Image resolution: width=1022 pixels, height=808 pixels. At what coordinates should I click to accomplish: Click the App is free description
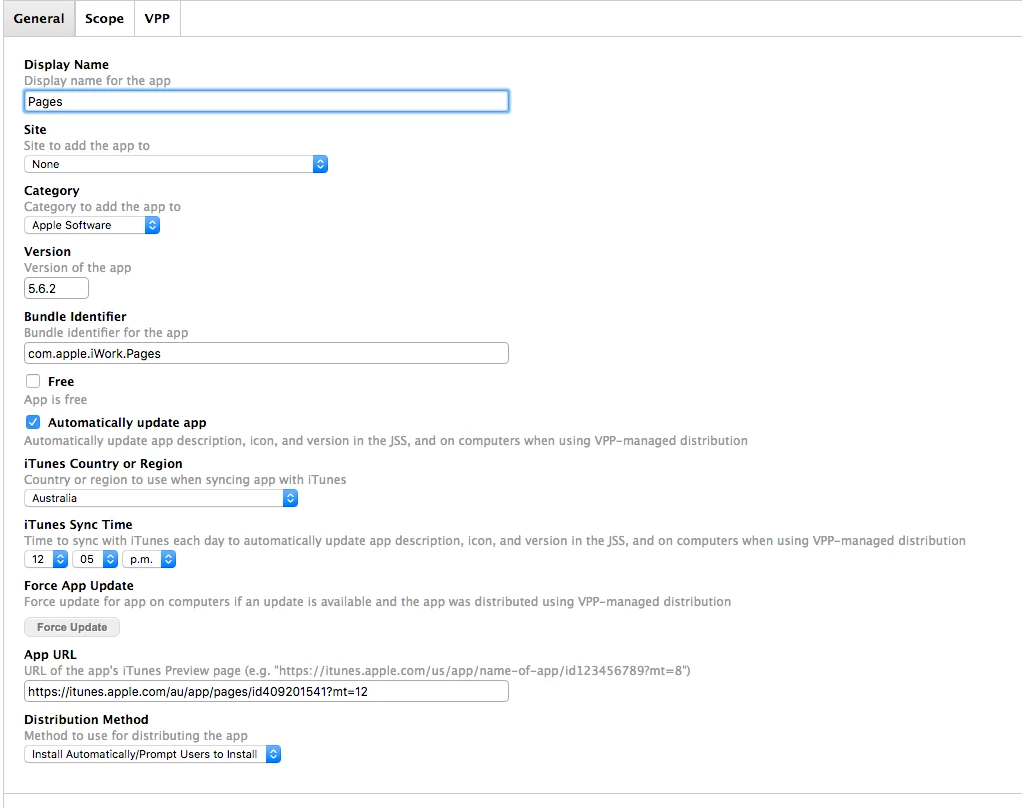click(x=55, y=399)
